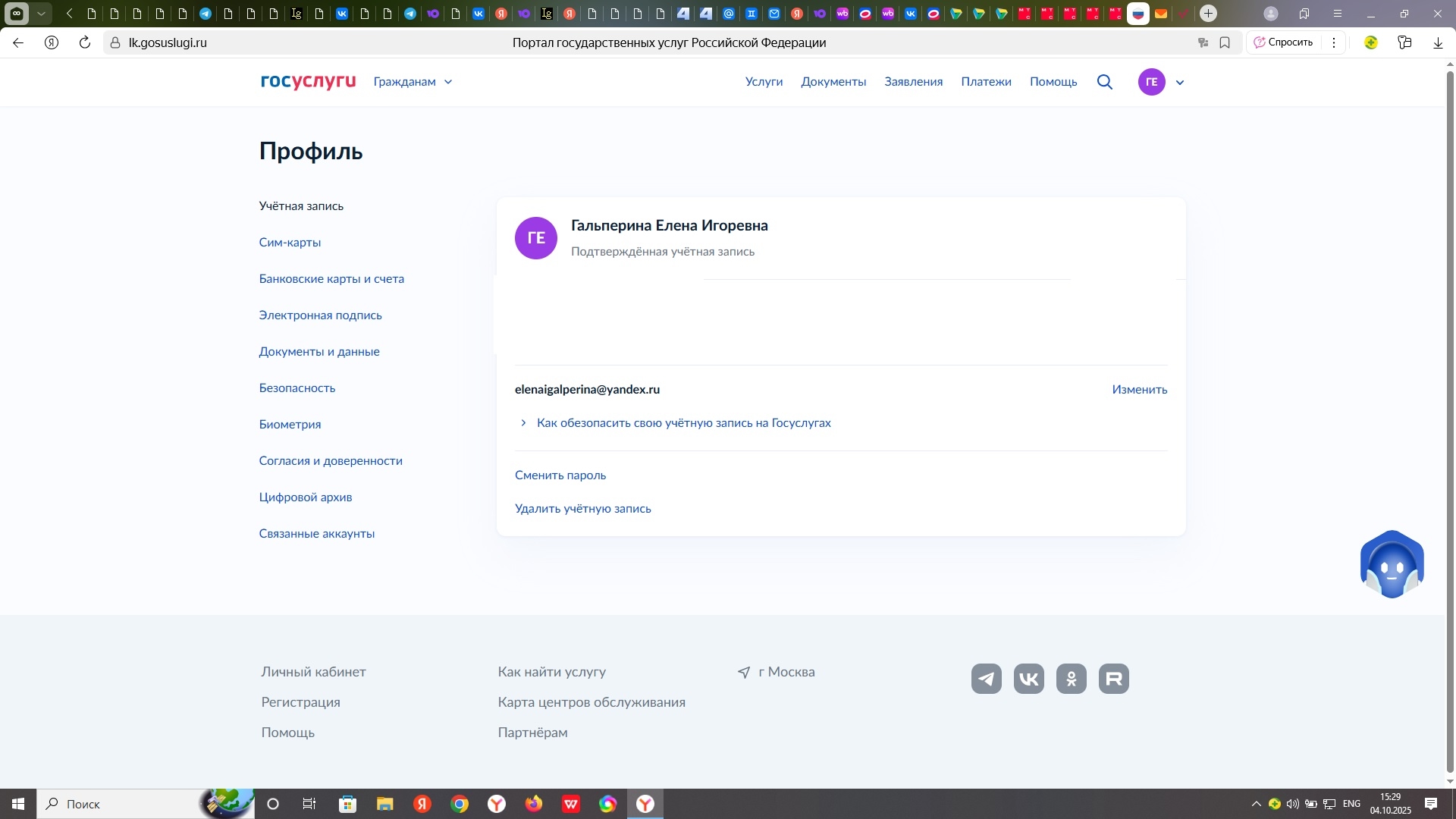1456x819 pixels.
Task: Reload the page with refresh icon
Action: (85, 42)
